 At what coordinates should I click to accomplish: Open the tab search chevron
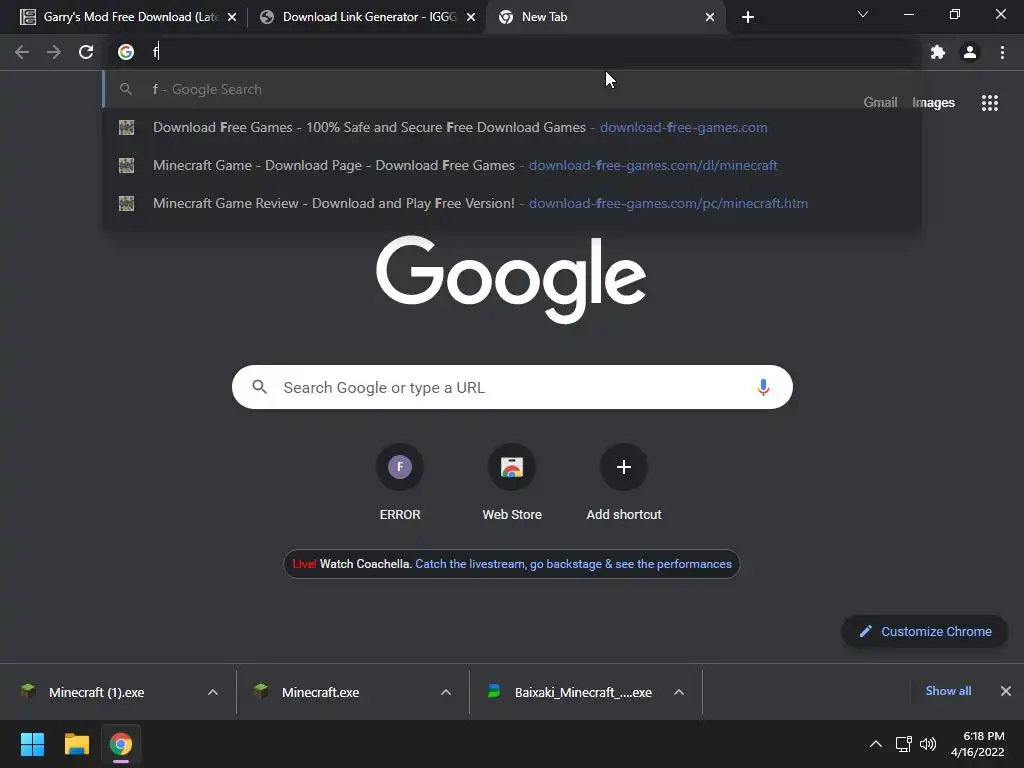[x=863, y=14]
